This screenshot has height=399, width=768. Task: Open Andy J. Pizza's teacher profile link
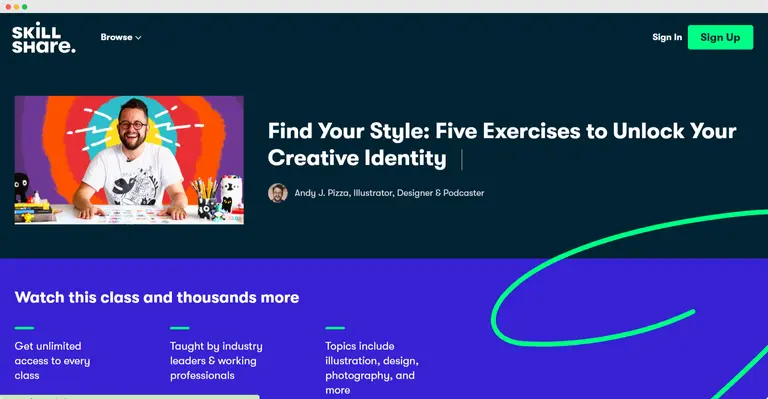pyautogui.click(x=389, y=193)
